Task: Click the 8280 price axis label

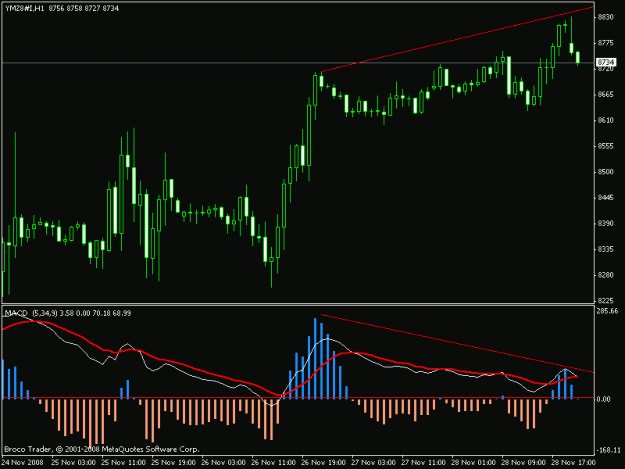Action: pyautogui.click(x=605, y=275)
